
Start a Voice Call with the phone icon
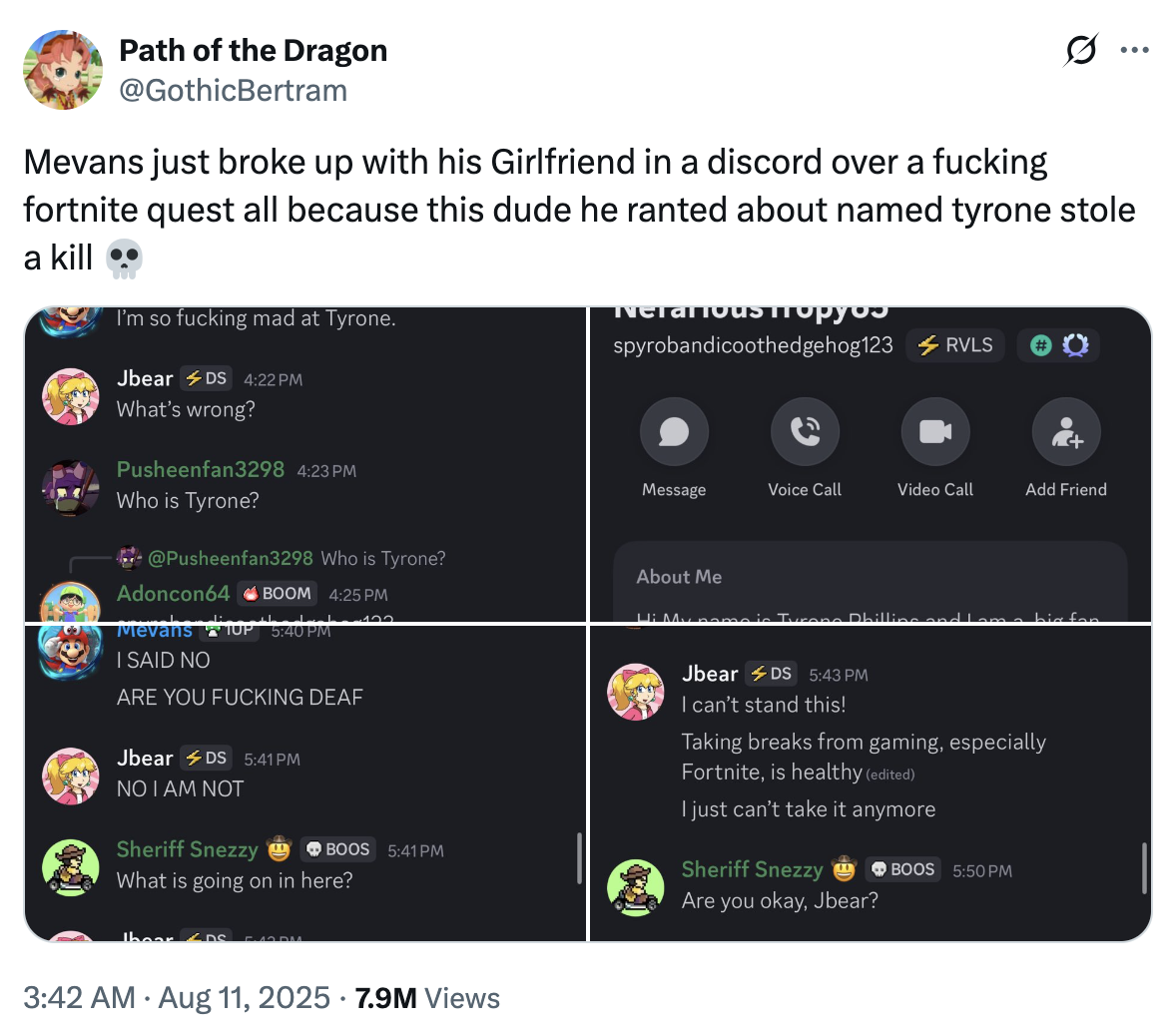pyautogui.click(x=805, y=432)
